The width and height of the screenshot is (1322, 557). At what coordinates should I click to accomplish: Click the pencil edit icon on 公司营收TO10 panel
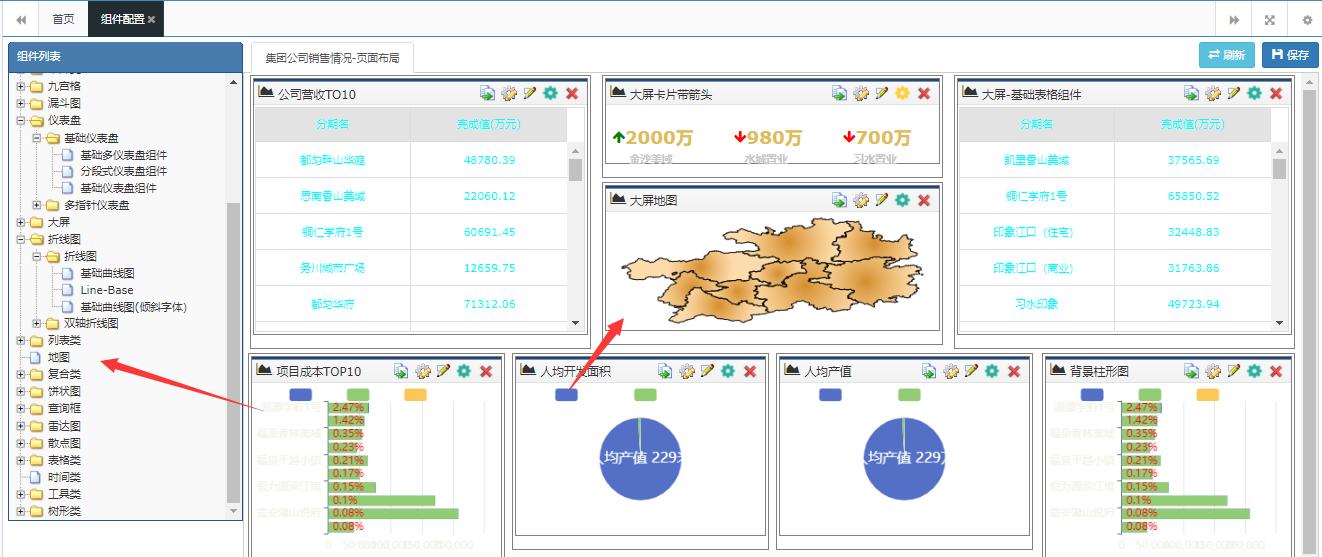[530, 93]
